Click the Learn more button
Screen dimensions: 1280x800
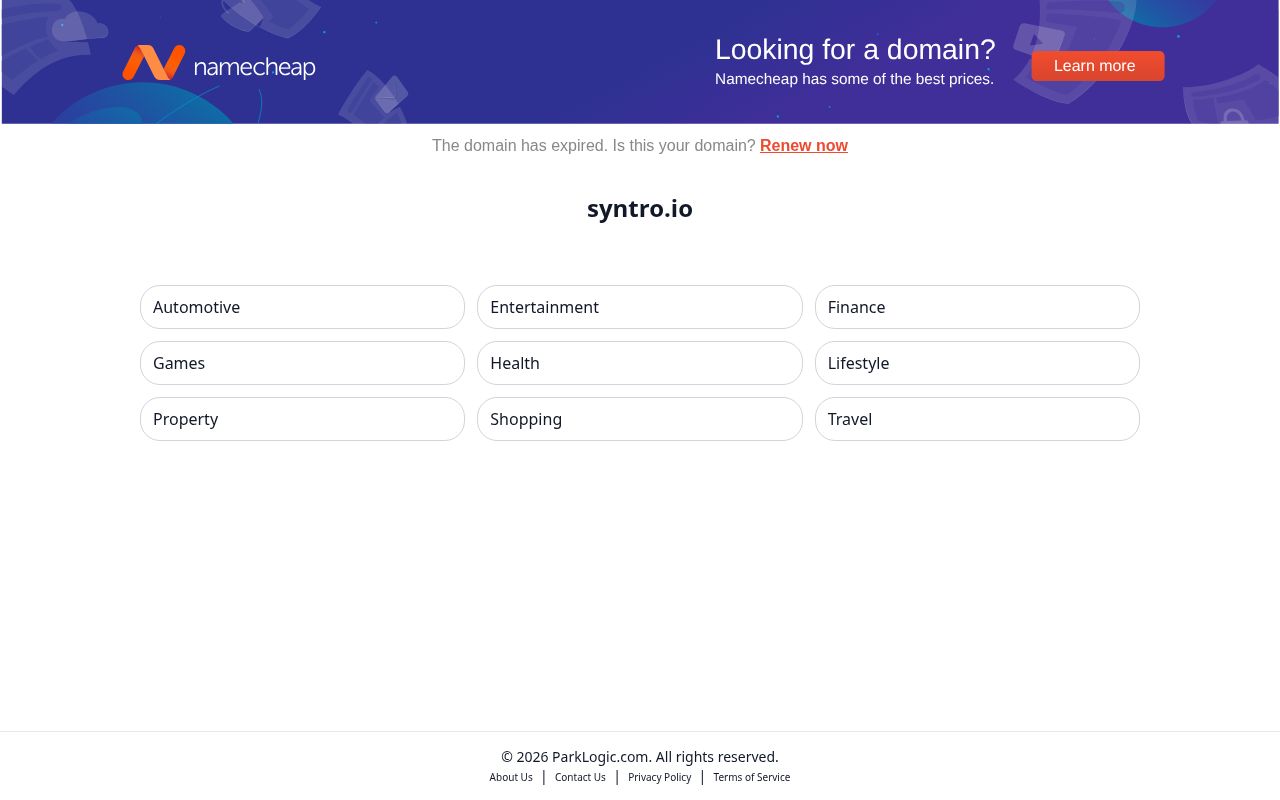pyautogui.click(x=1094, y=66)
